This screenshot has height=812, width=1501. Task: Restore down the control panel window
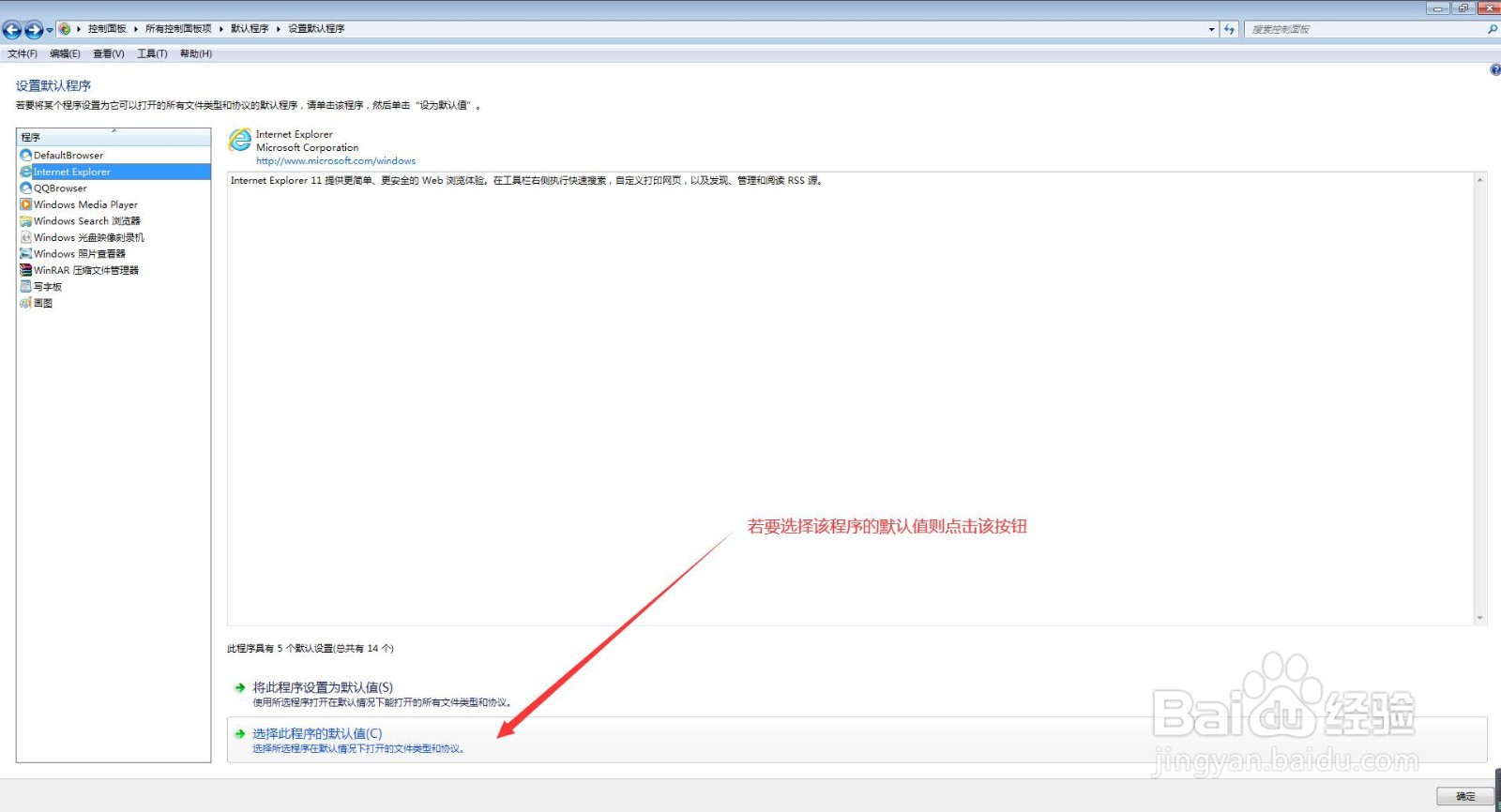(x=1463, y=8)
